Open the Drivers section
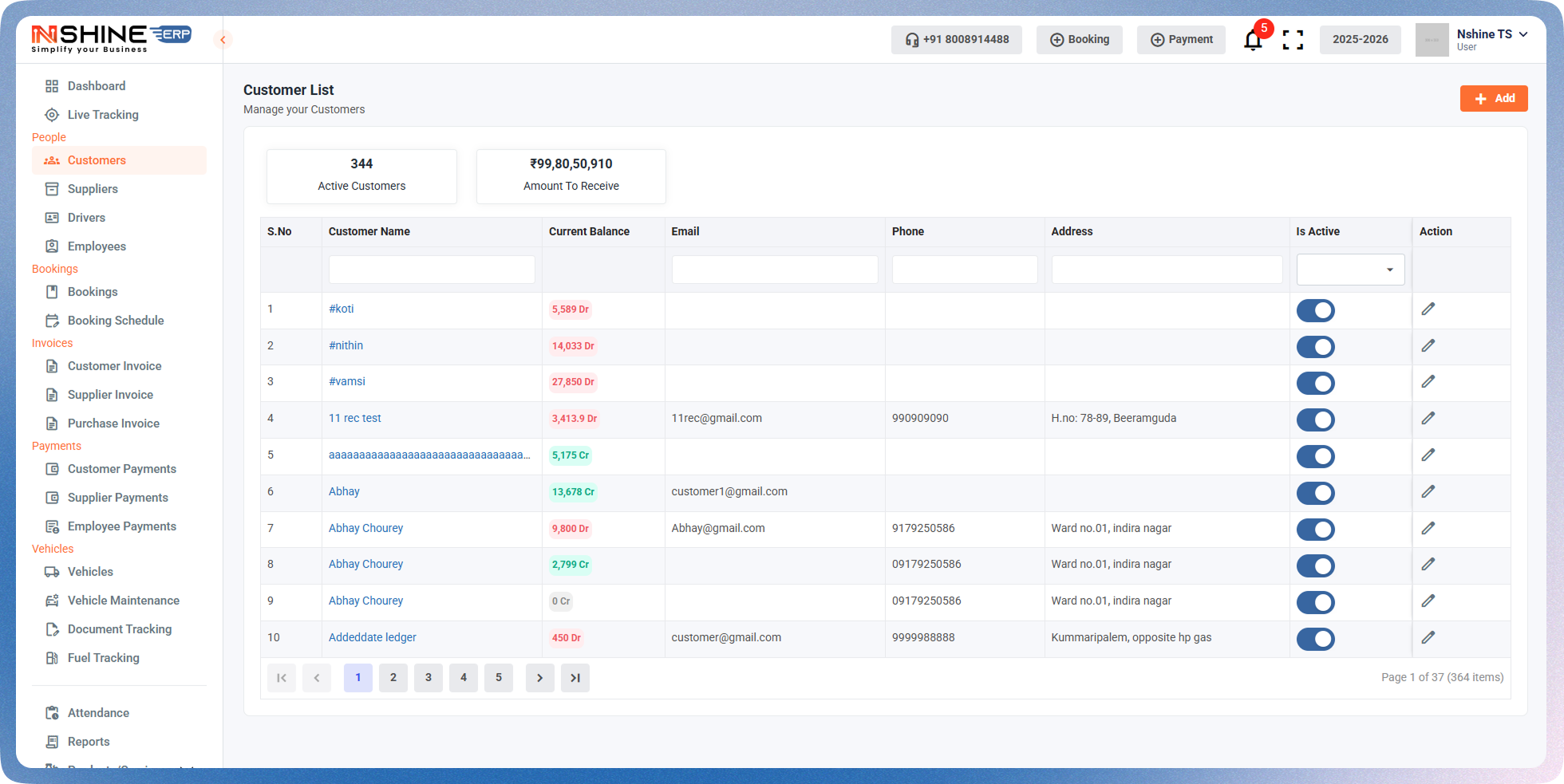Viewport: 1564px width, 784px height. pos(86,217)
